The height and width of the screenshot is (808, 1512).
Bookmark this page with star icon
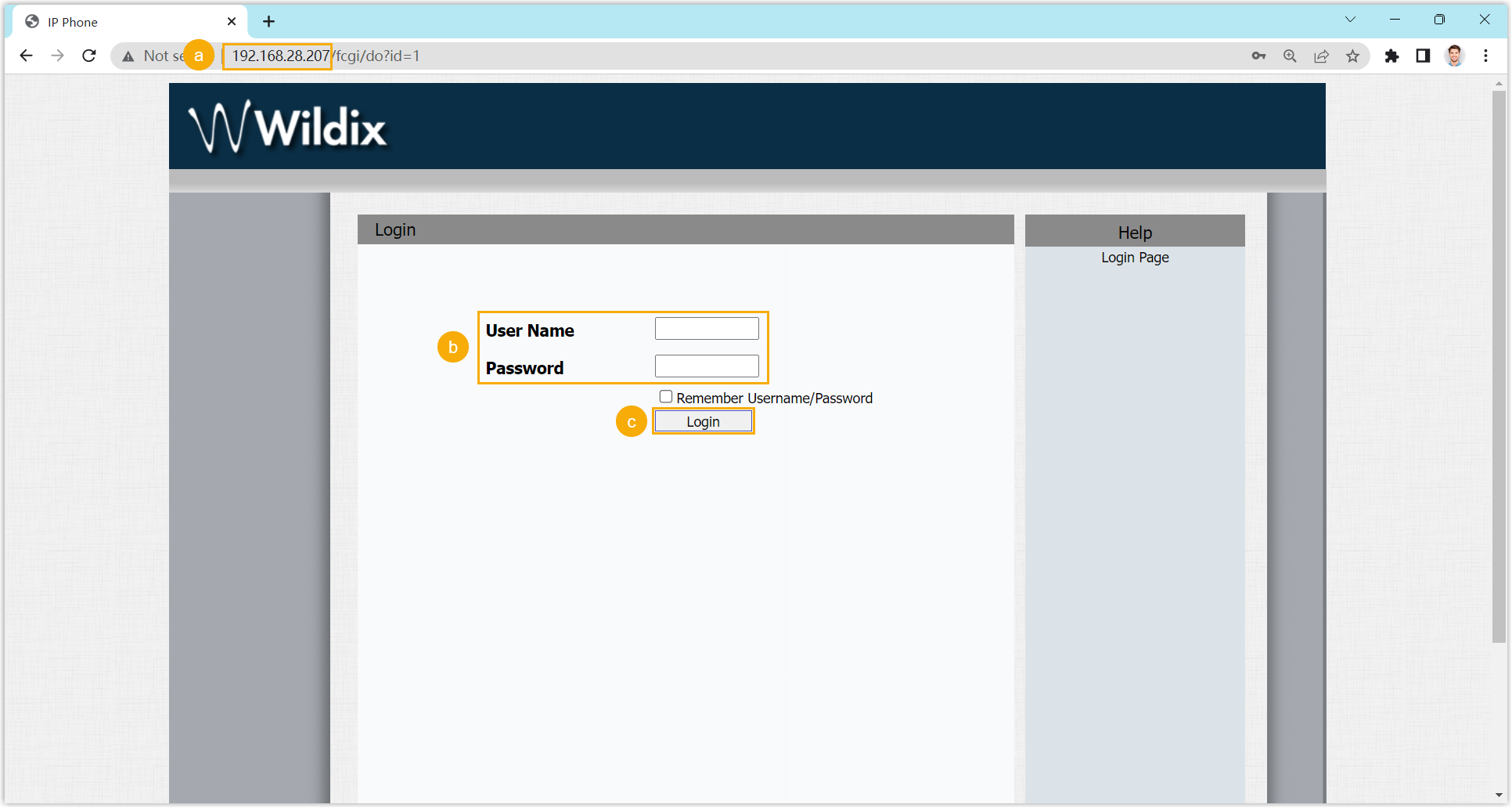pyautogui.click(x=1352, y=56)
